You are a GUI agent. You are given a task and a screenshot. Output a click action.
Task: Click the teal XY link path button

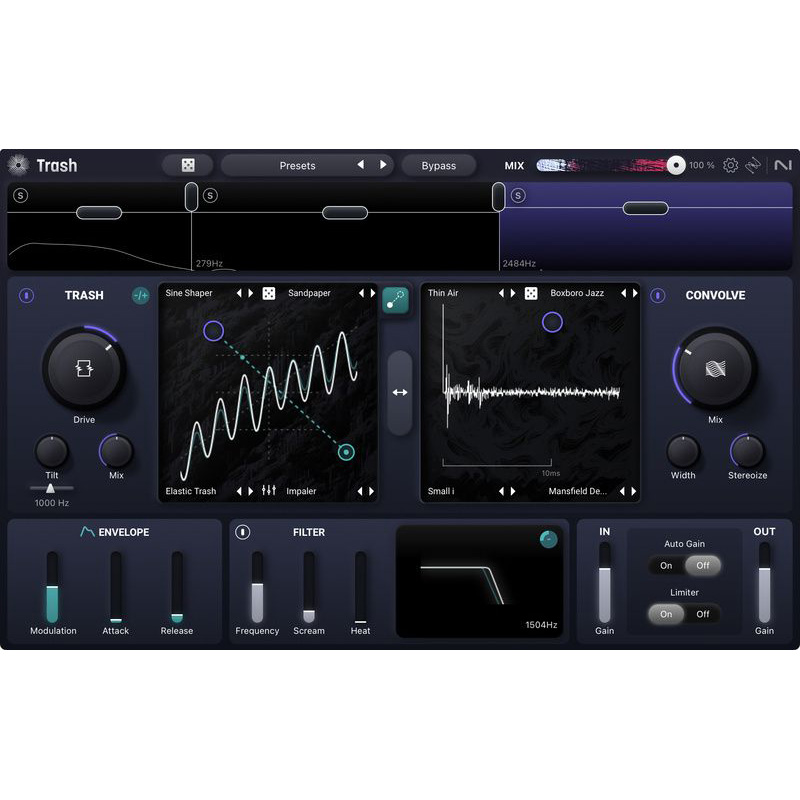click(395, 300)
